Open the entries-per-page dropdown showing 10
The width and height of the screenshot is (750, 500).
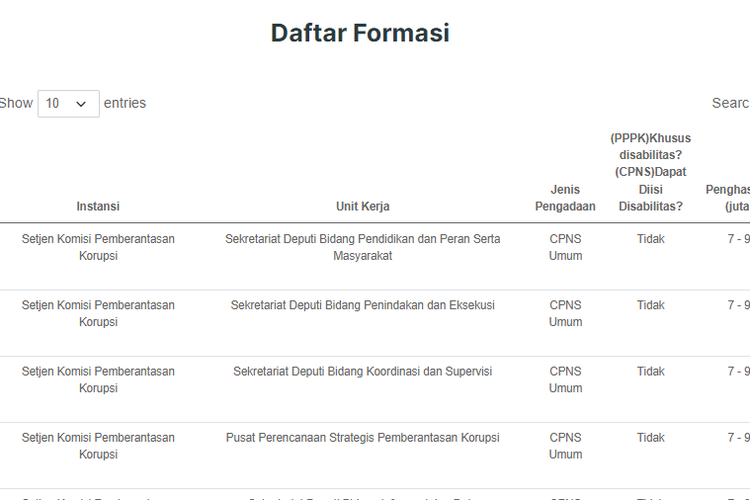[68, 104]
